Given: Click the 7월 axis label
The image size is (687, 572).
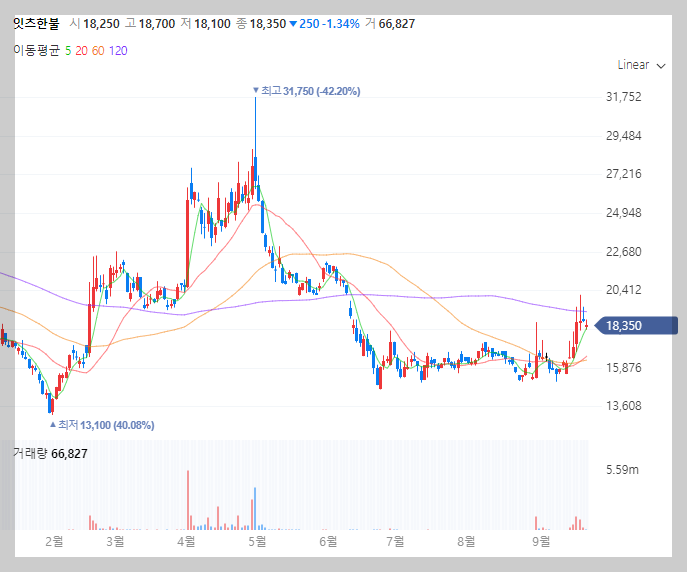Looking at the screenshot, I should pyautogui.click(x=395, y=541).
